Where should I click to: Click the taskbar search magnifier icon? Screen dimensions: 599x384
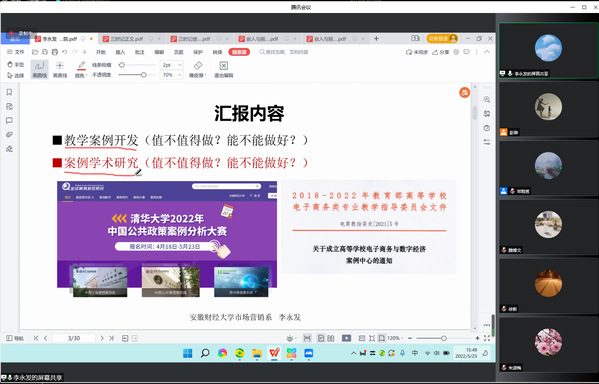point(205,353)
